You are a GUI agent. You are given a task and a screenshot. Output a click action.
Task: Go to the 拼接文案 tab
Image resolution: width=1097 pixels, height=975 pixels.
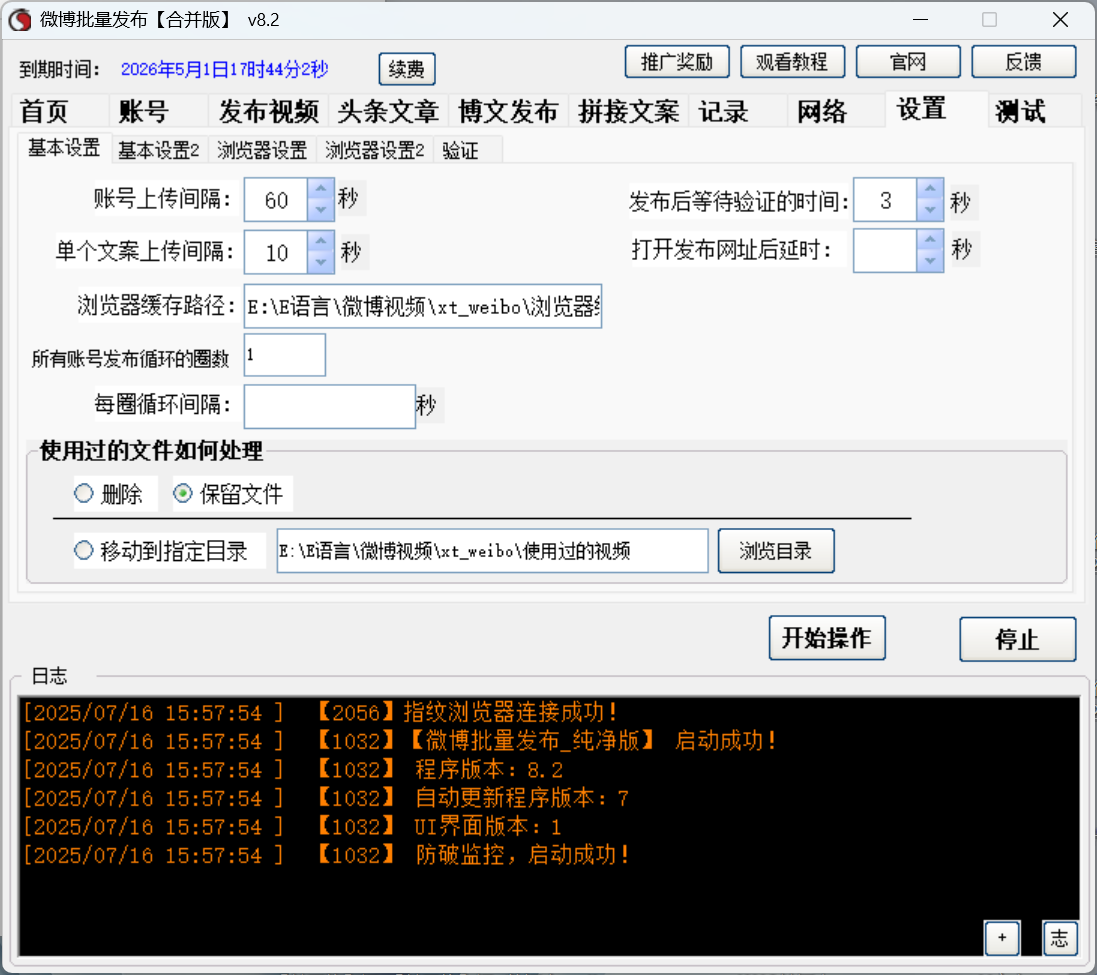click(628, 111)
